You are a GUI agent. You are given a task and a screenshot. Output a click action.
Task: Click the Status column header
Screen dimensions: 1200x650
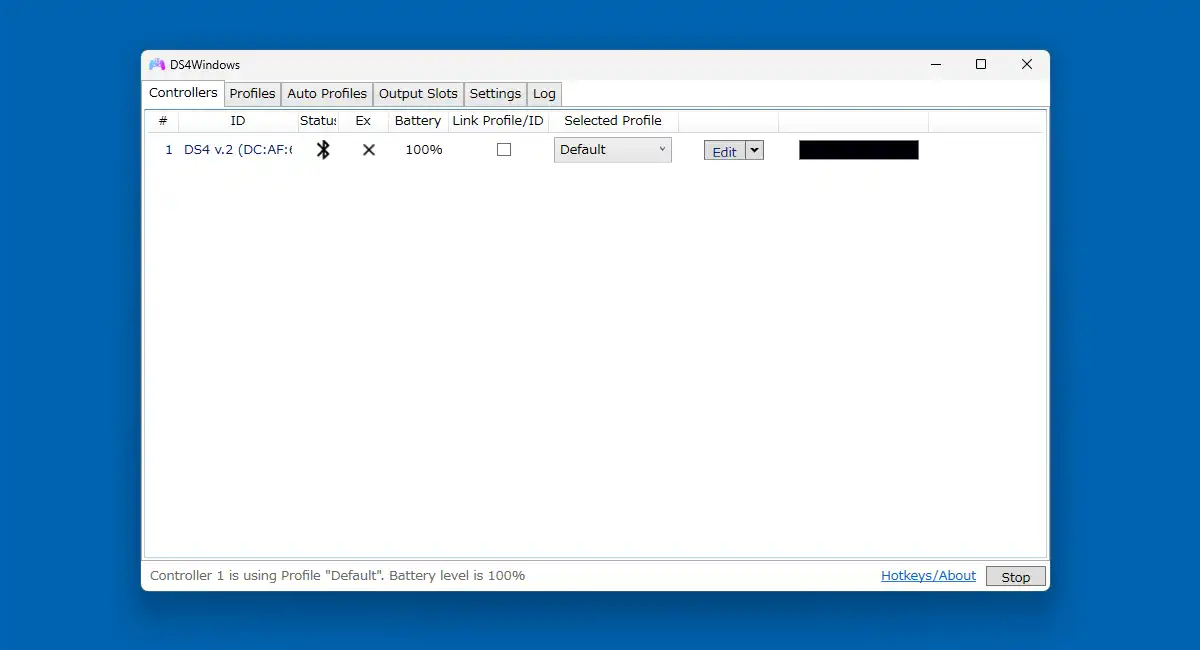point(318,121)
